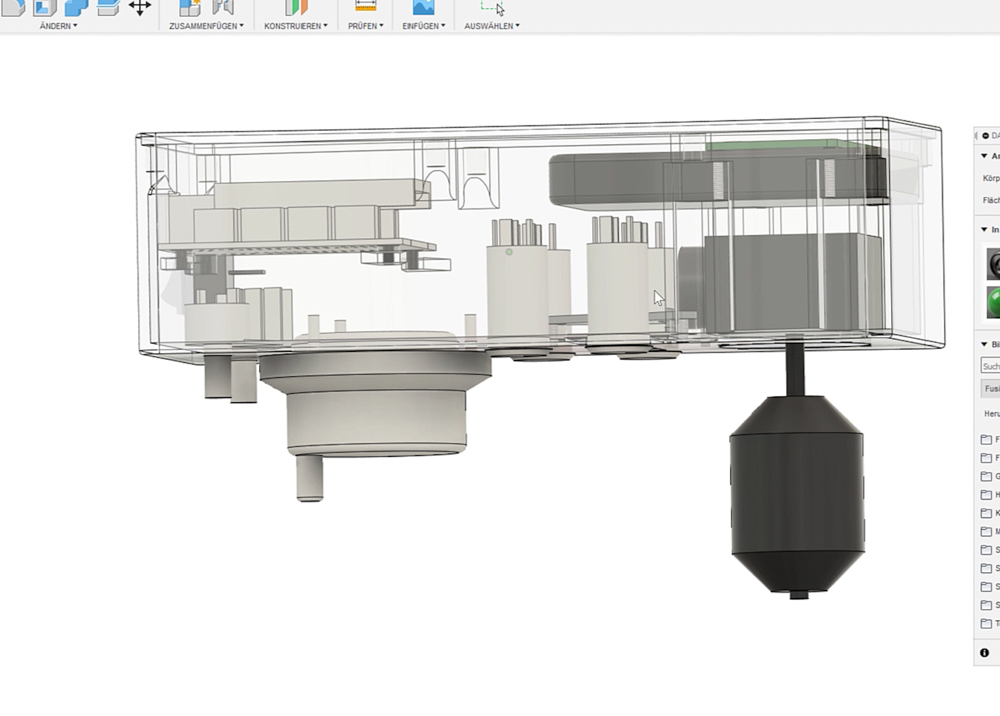
Task: Activate the Move/Copy four-arrow tool
Action: coord(140,7)
